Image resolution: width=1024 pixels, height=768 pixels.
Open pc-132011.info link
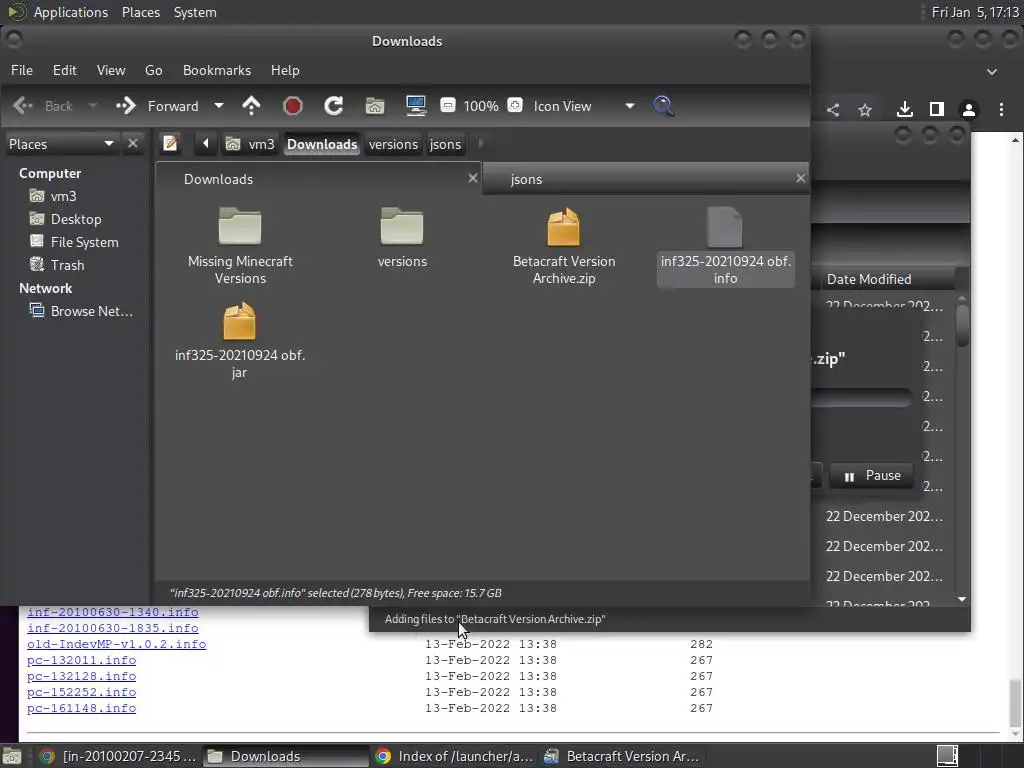(82, 660)
